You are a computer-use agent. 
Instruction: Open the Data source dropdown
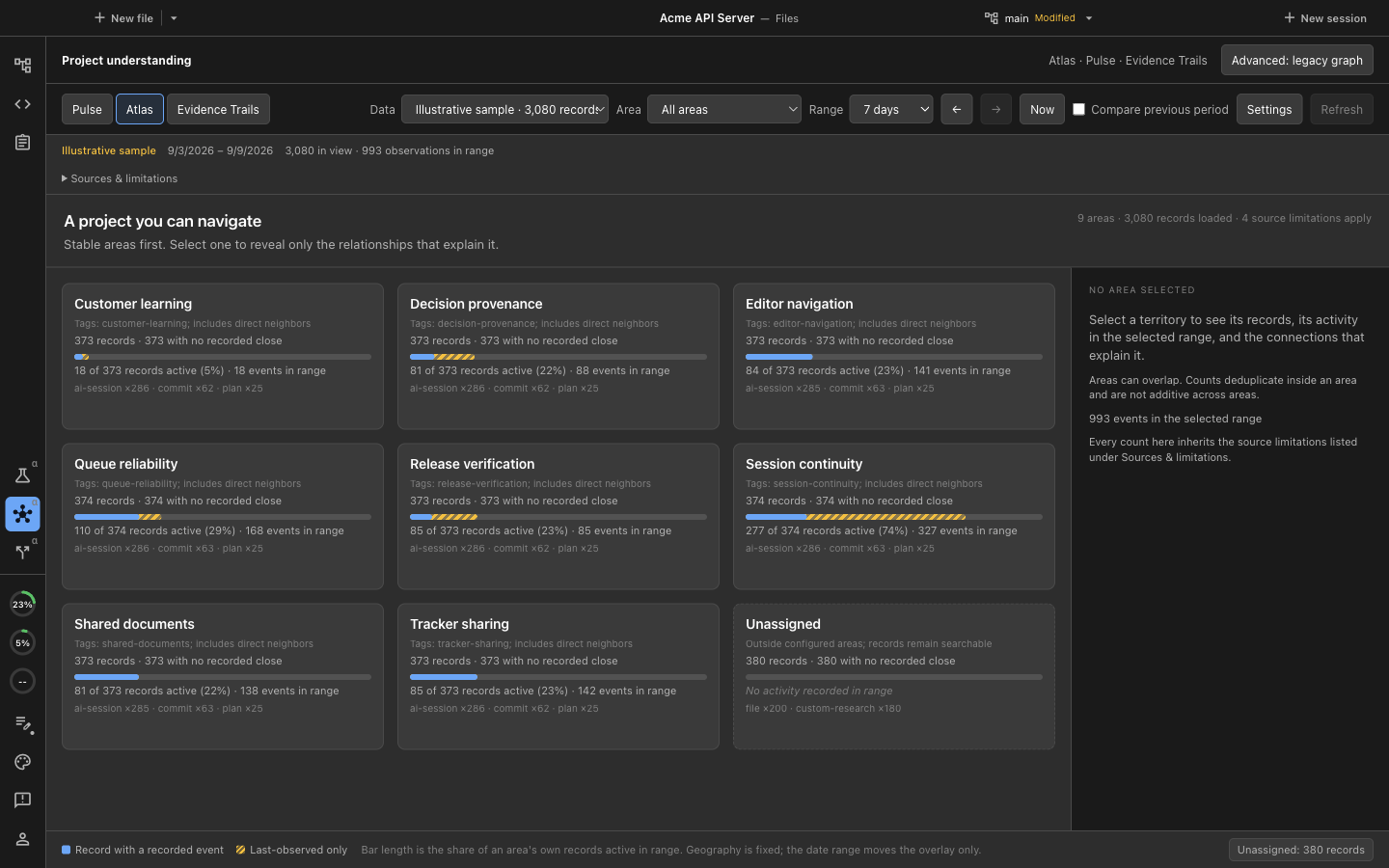504,110
